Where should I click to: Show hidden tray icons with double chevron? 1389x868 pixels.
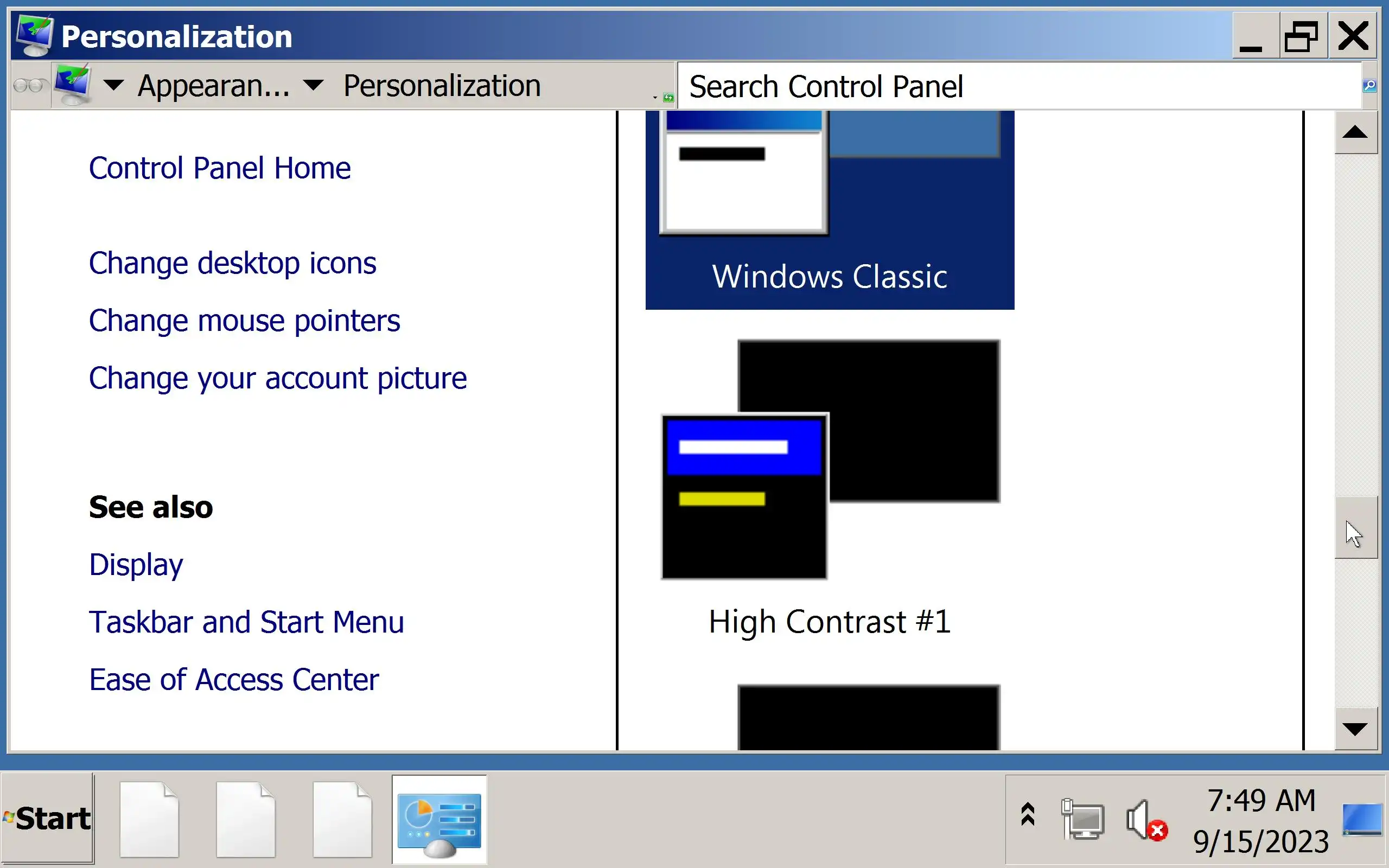[x=1028, y=814]
